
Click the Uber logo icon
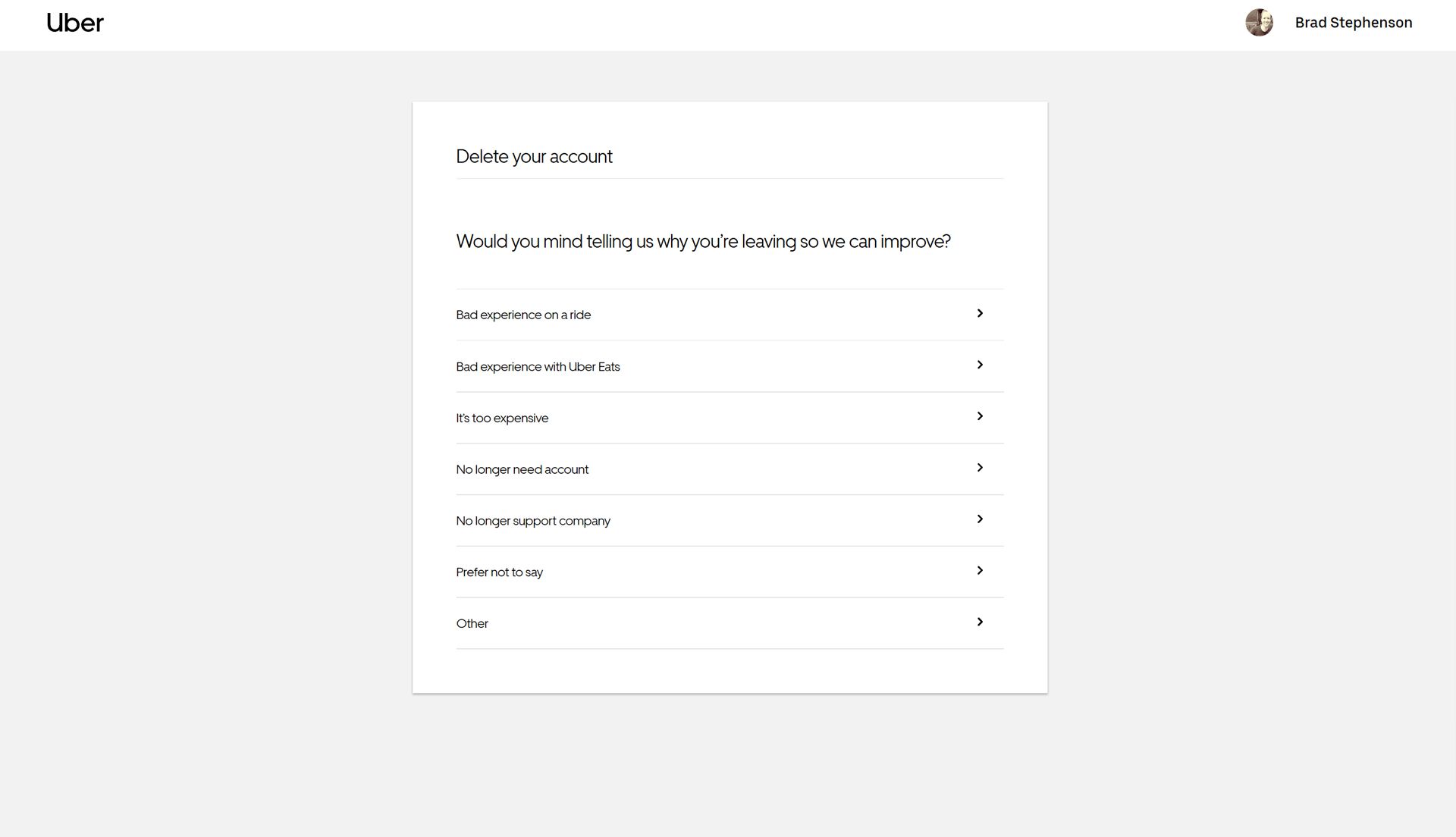75,22
